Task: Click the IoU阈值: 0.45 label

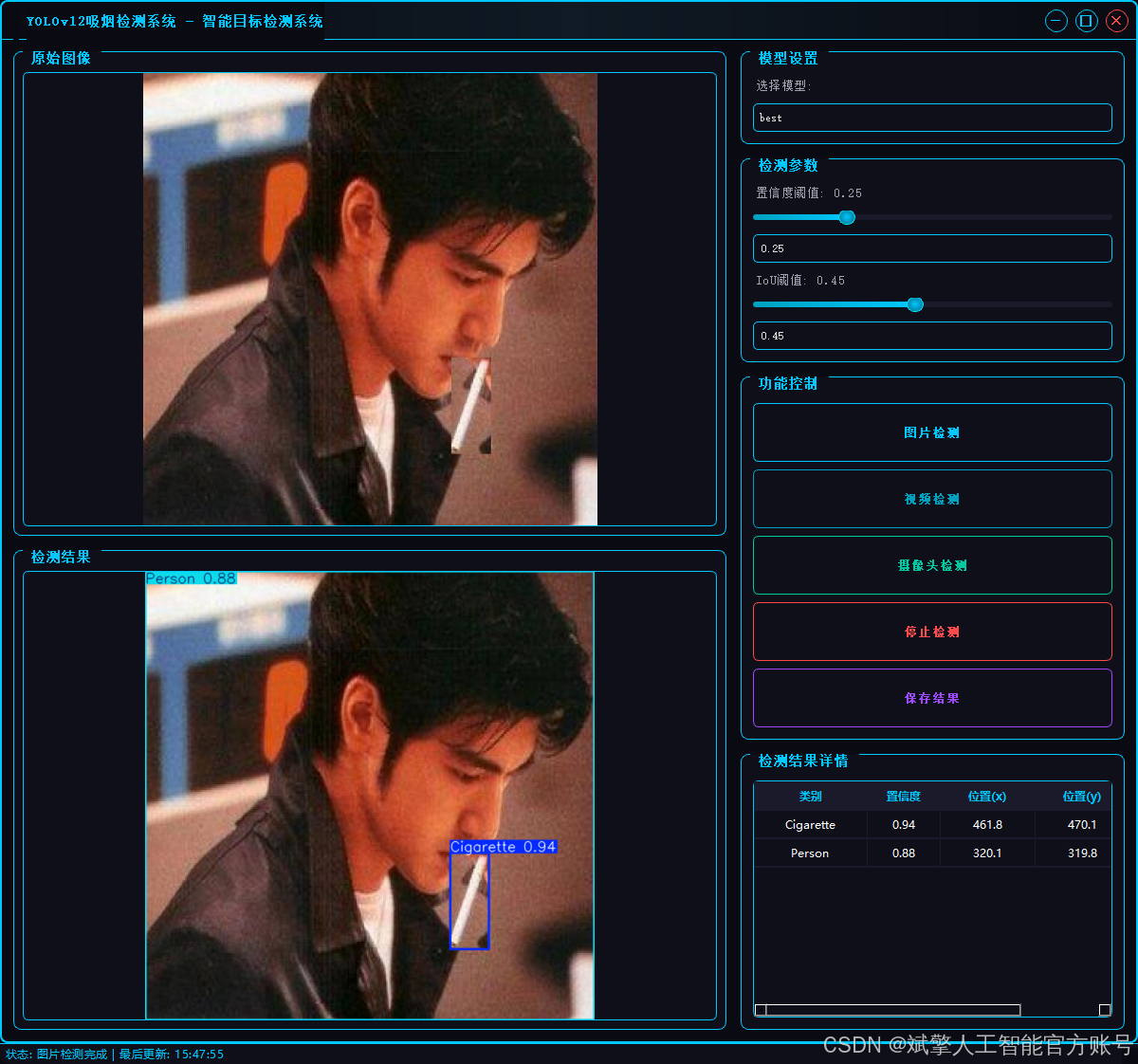Action: (800, 281)
